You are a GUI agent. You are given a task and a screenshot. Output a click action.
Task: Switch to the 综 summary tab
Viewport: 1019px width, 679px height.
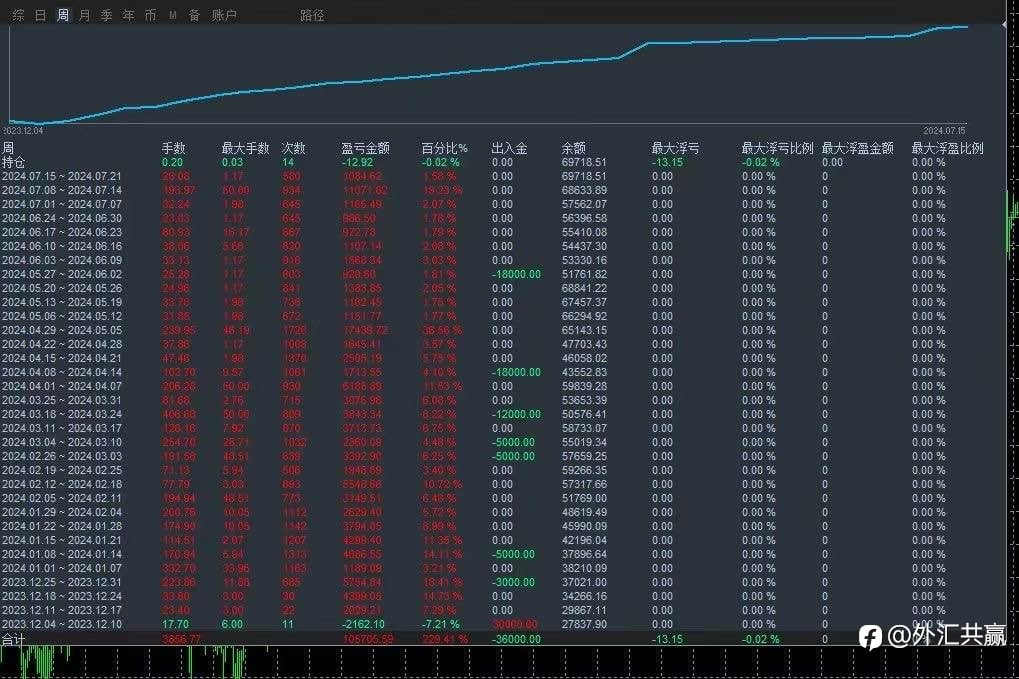pos(18,15)
